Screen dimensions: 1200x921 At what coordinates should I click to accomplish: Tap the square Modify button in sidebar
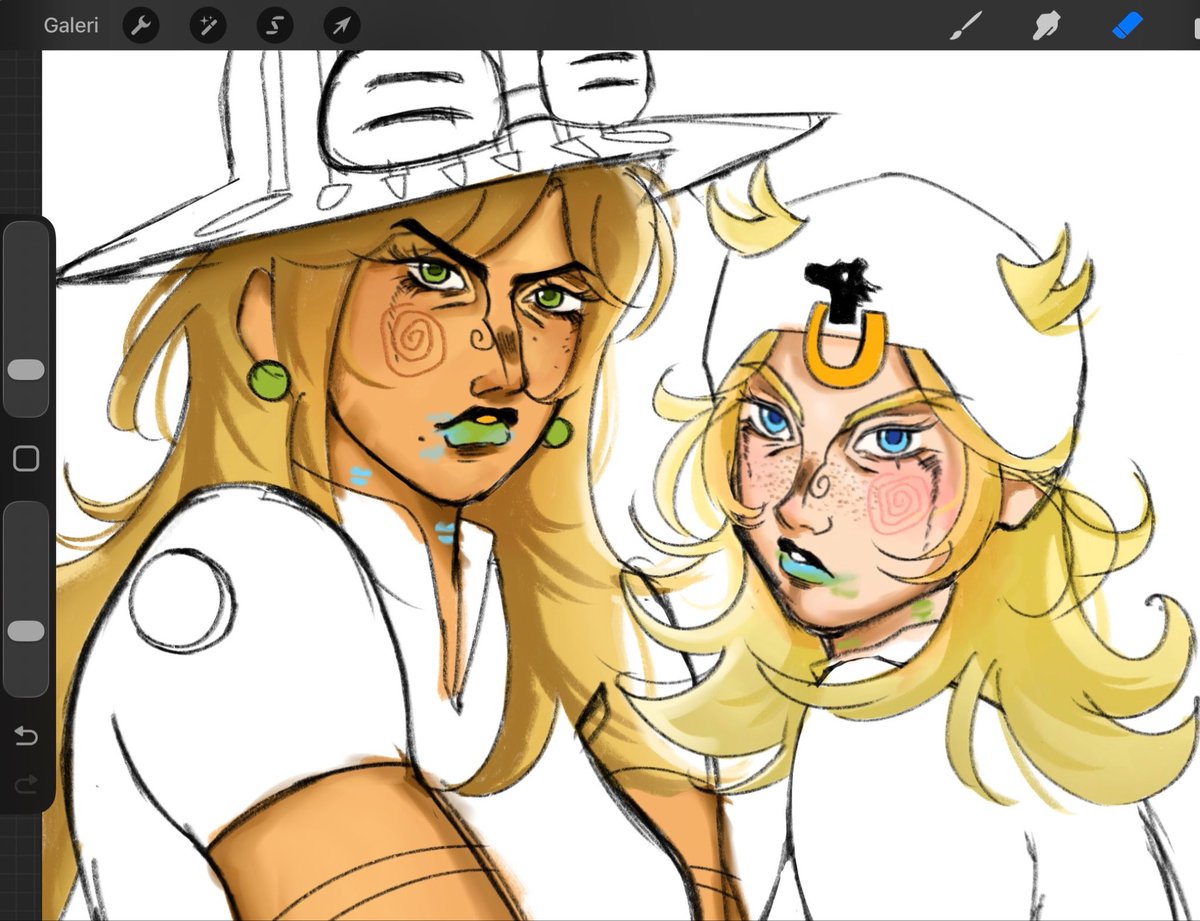26,459
